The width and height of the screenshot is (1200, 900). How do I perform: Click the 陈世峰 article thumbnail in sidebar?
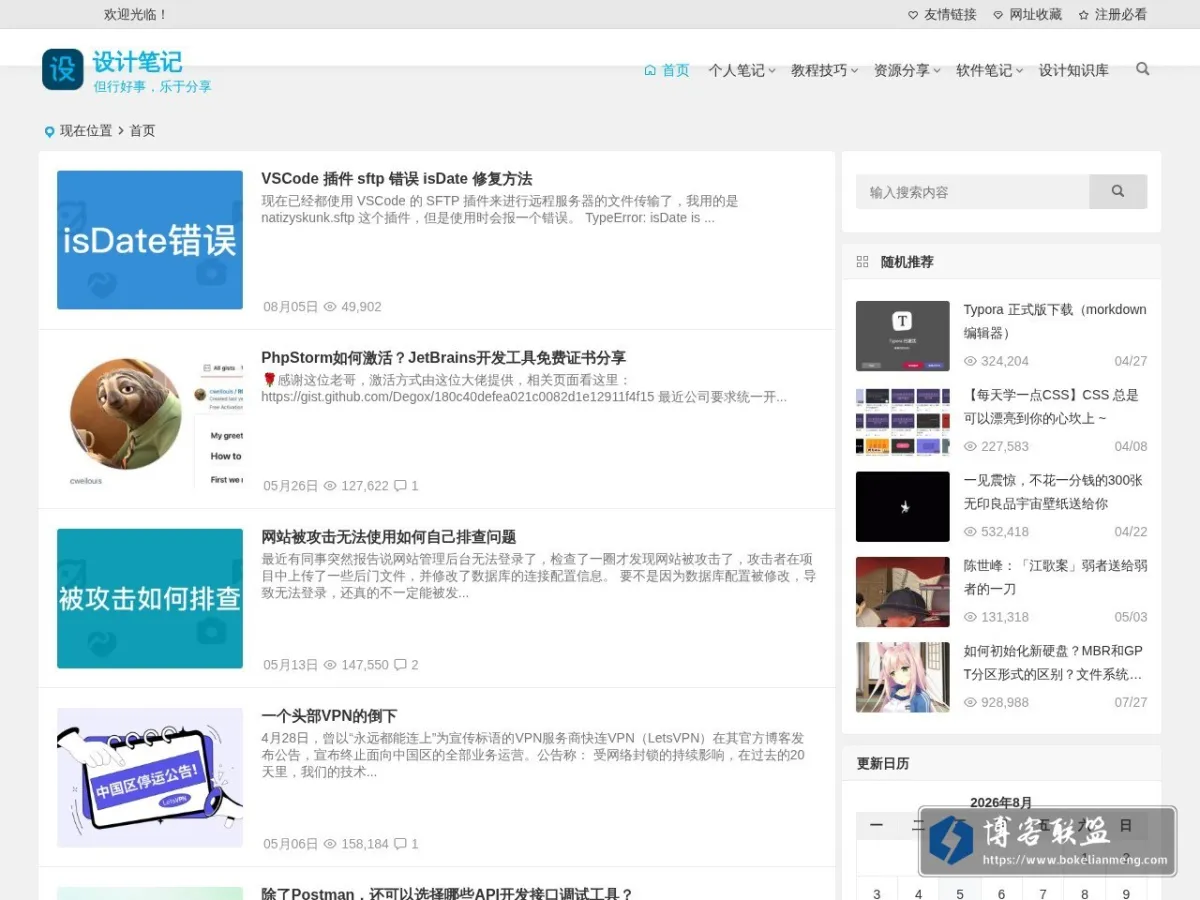tap(903, 592)
